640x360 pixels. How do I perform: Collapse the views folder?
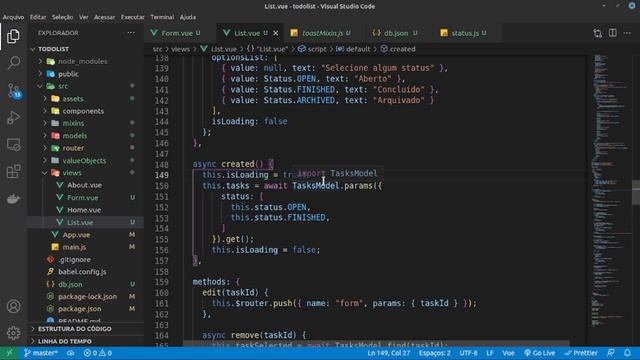pyautogui.click(x=86, y=173)
